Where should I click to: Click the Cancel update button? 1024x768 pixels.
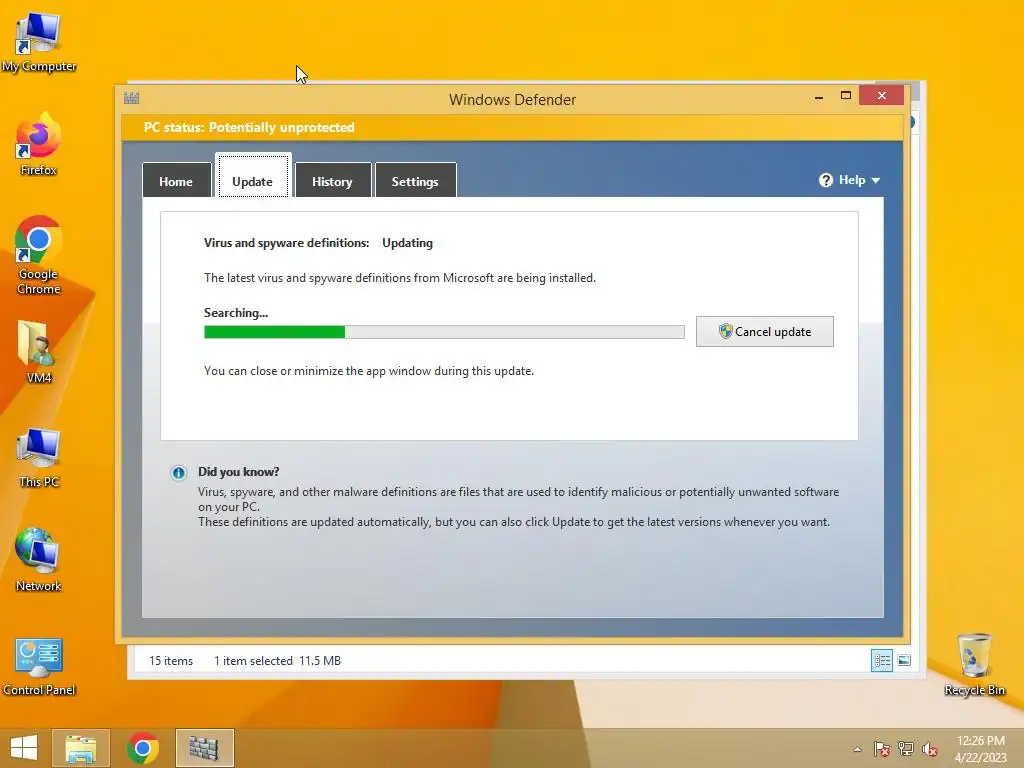coord(764,332)
